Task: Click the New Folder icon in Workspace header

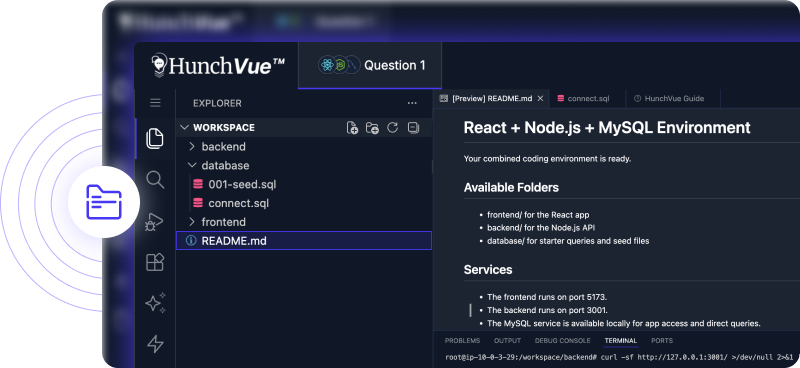Action: click(372, 128)
